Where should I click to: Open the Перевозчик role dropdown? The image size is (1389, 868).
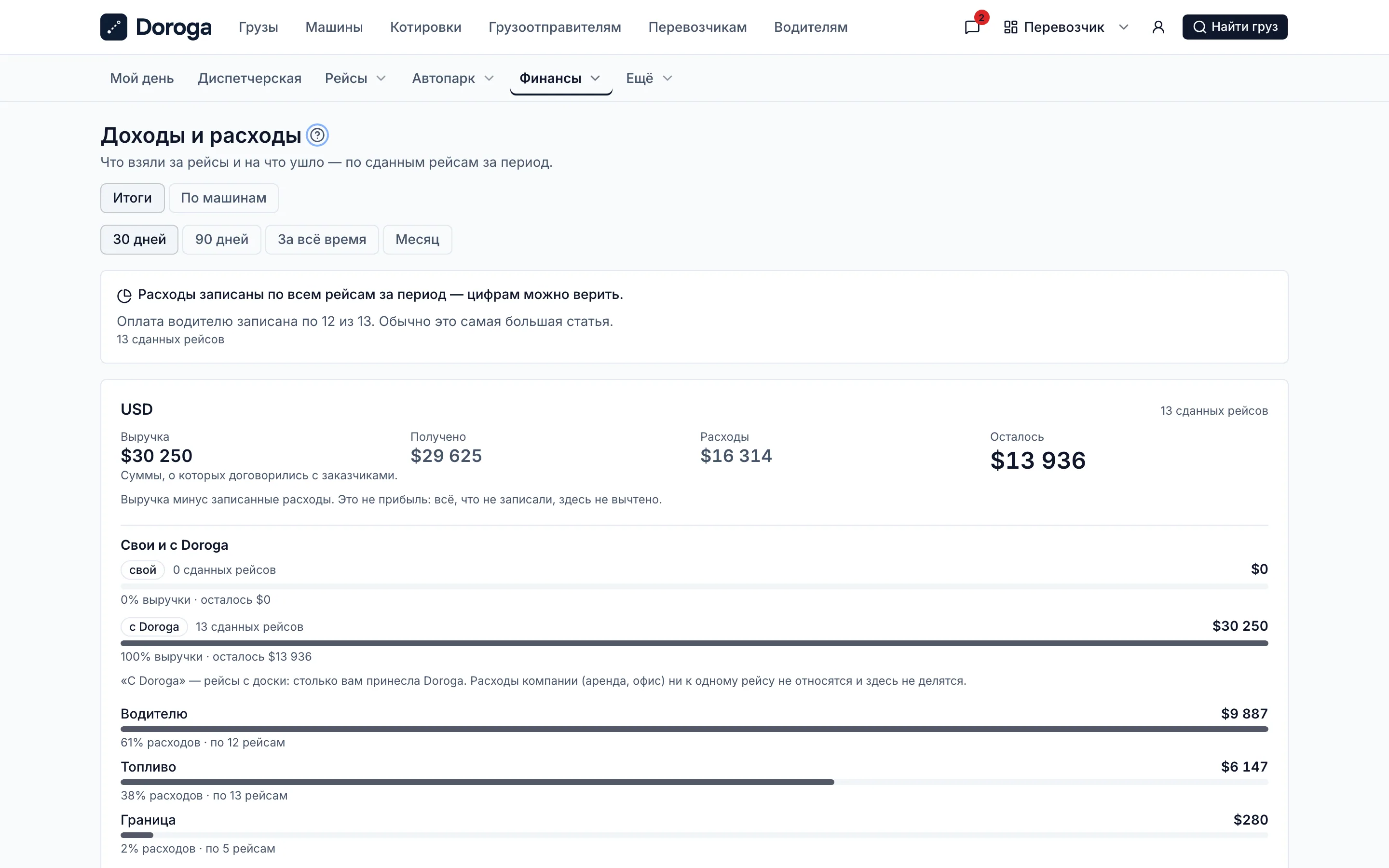coord(1066,27)
